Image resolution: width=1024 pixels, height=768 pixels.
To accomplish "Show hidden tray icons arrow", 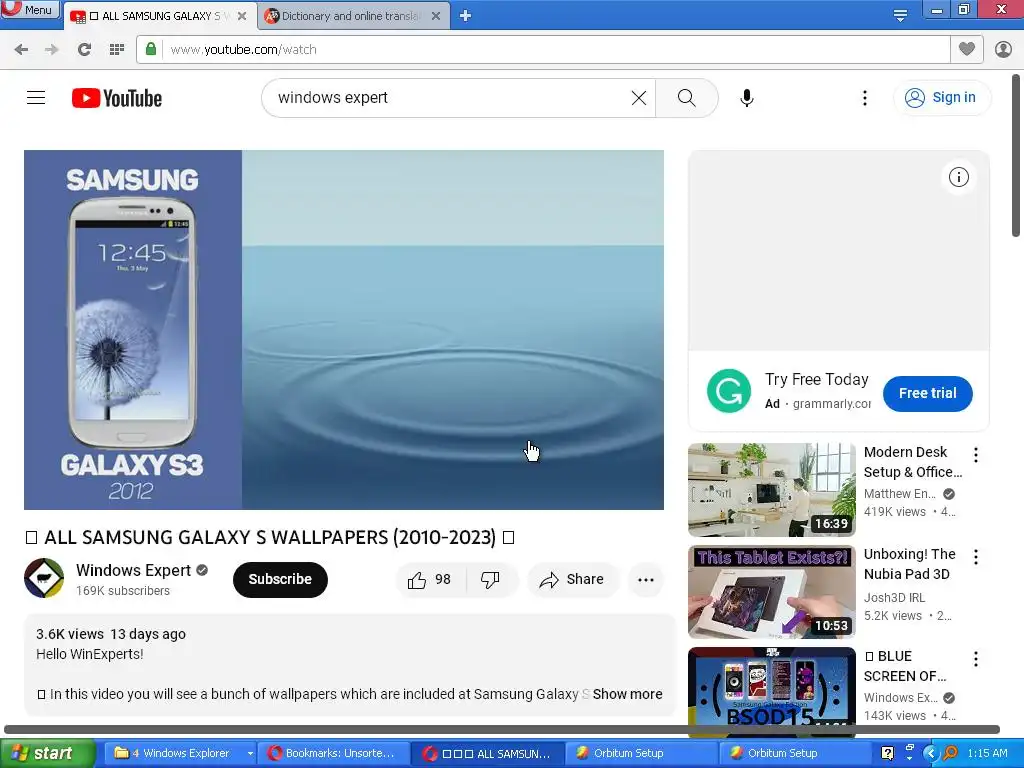I will [x=931, y=753].
